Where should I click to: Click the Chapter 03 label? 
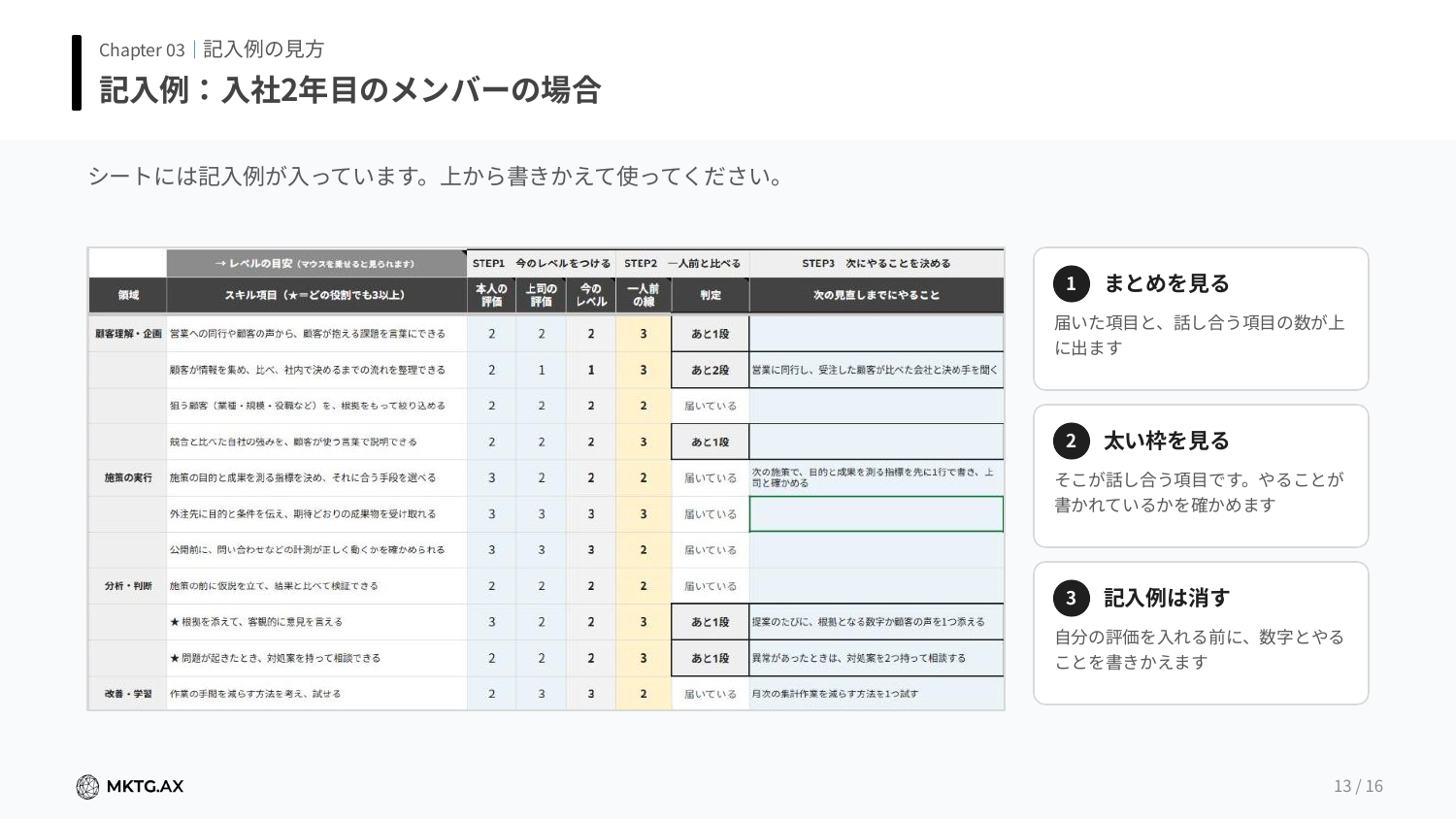point(142,49)
